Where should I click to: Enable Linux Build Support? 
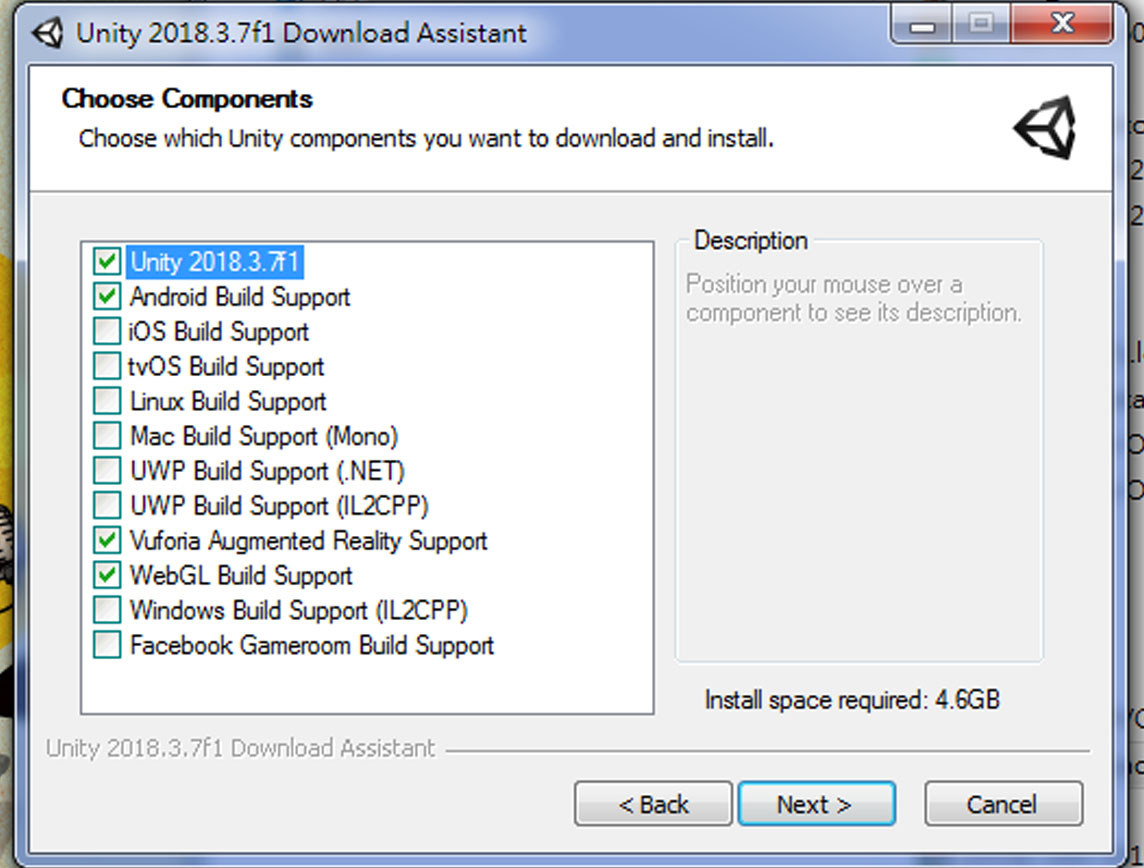pyautogui.click(x=106, y=402)
